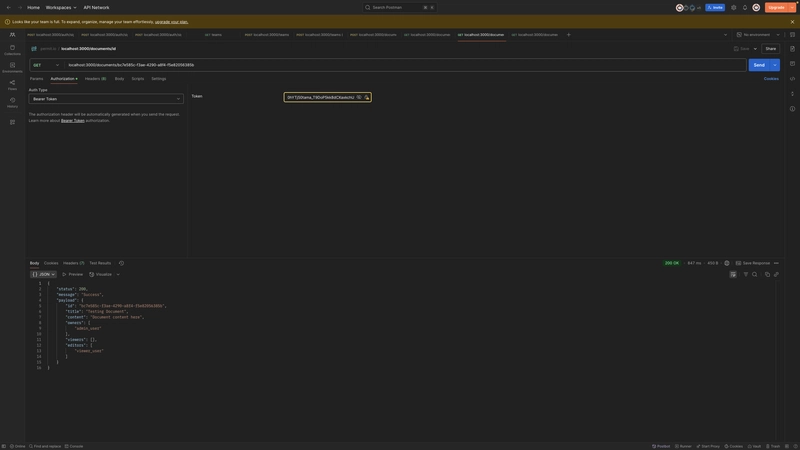Dismiss the team-is-full banner
The image size is (800, 450).
792,22
